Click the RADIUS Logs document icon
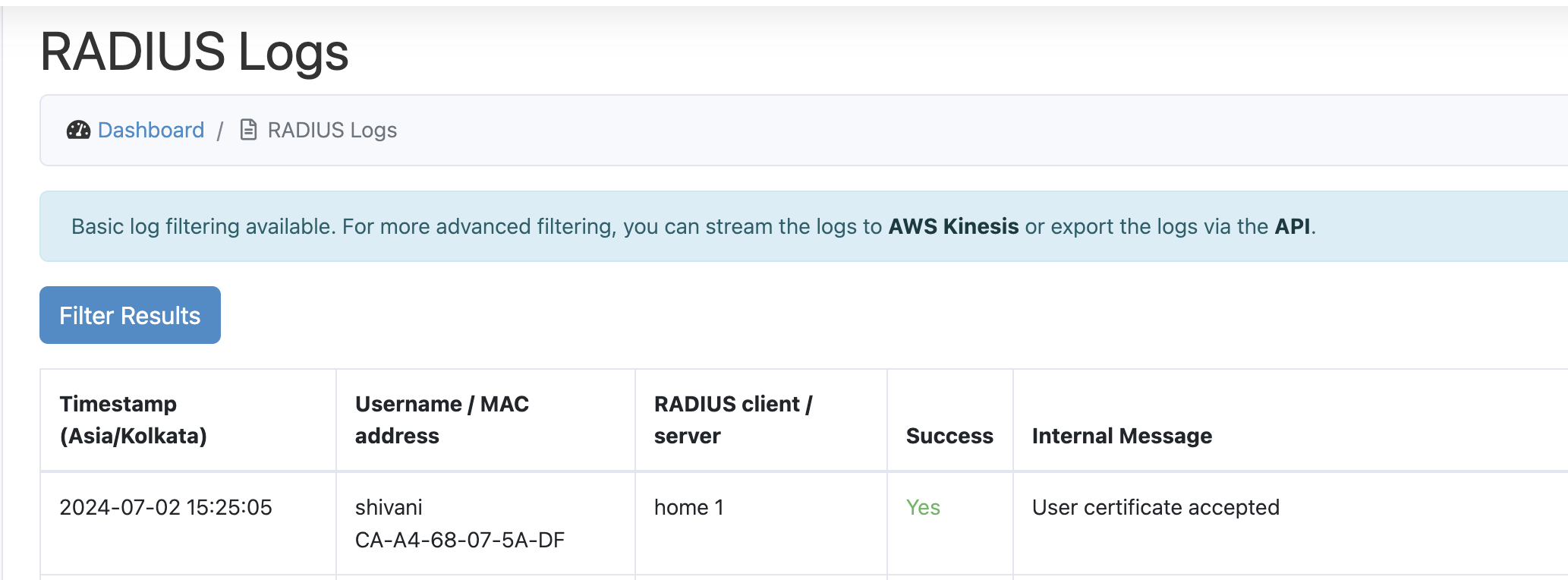Viewport: 1568px width, 580px height. point(248,130)
